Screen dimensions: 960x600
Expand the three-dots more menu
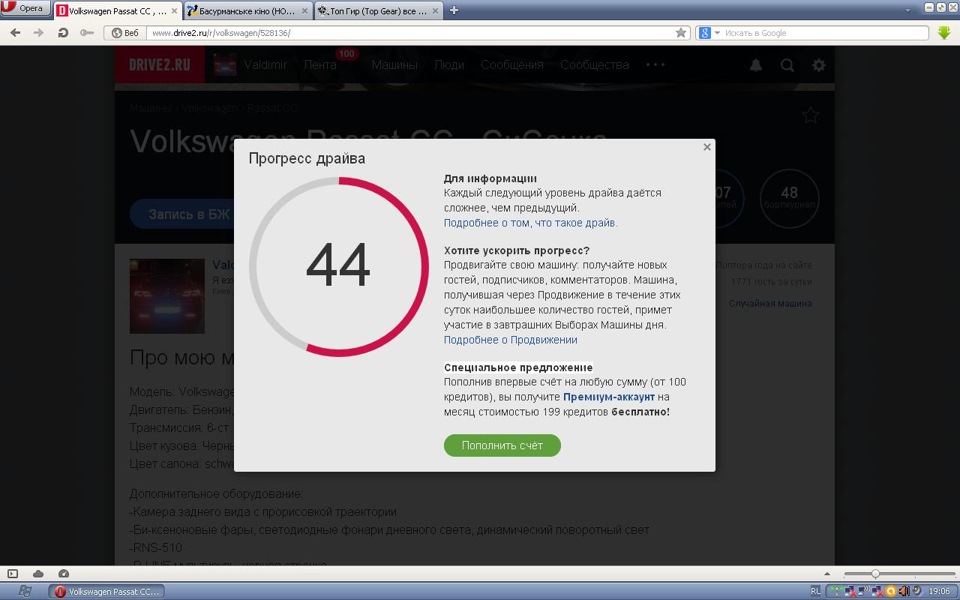(x=655, y=64)
